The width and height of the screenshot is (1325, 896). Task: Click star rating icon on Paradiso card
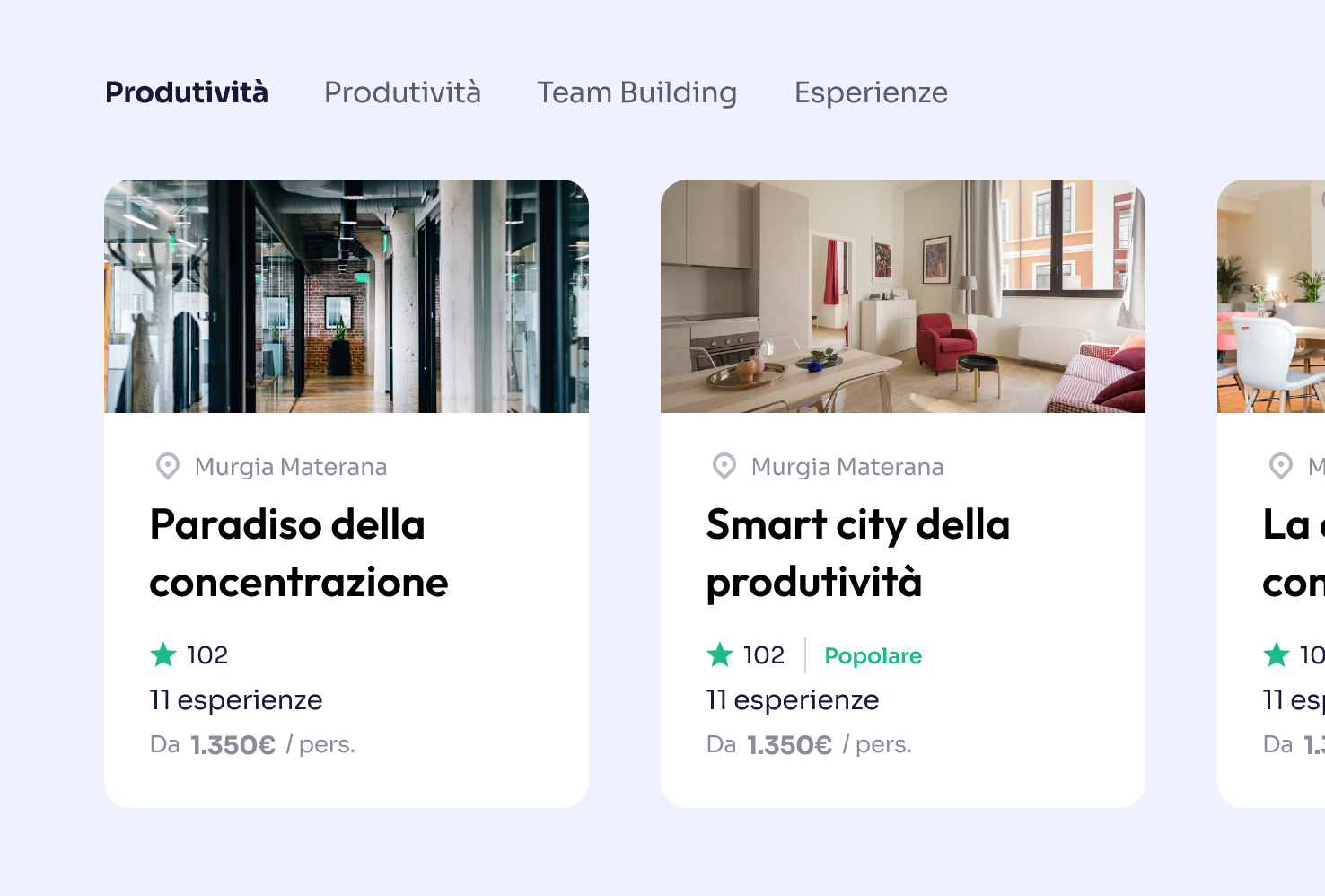coord(163,654)
